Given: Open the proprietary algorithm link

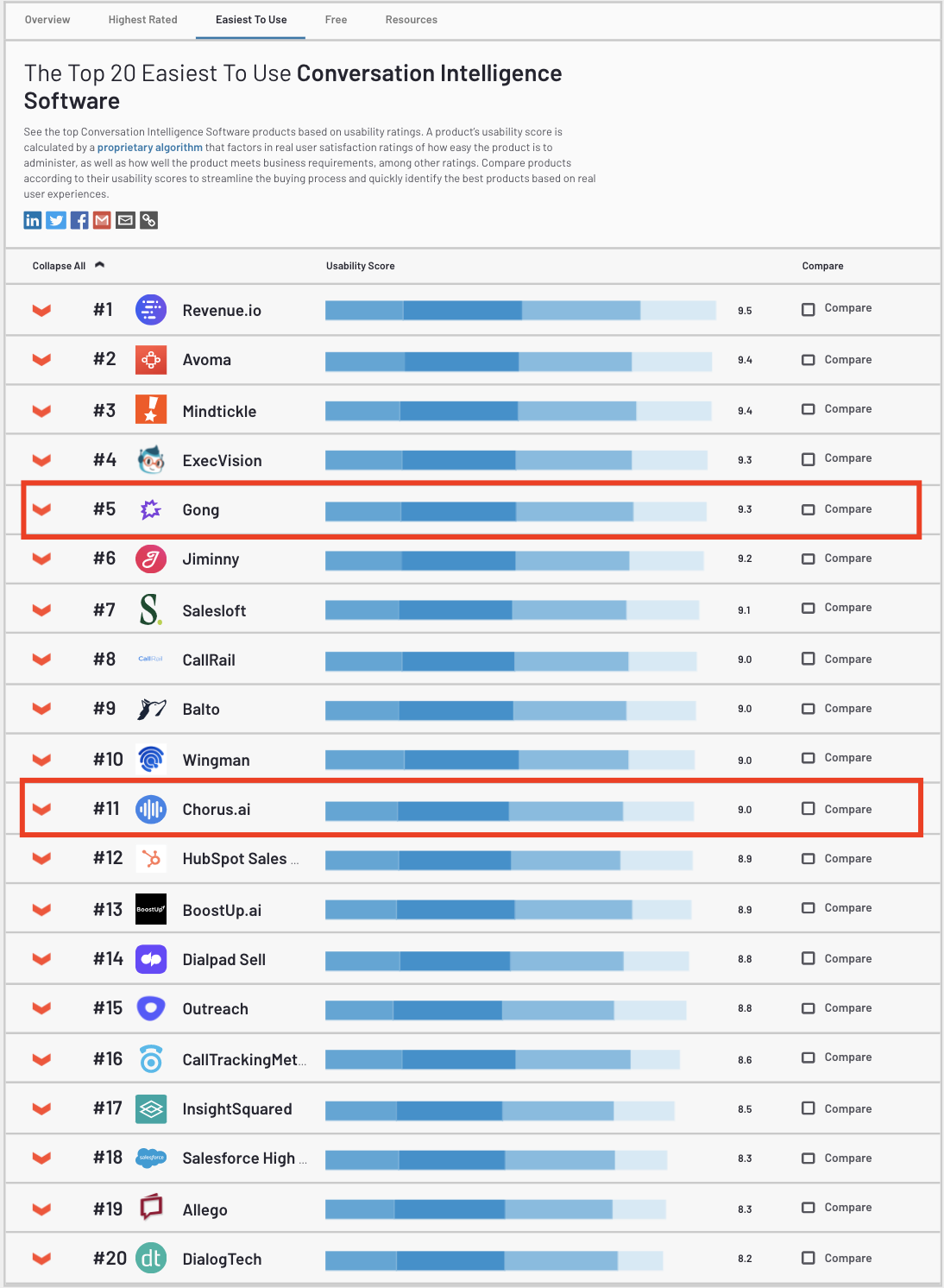Looking at the screenshot, I should point(149,148).
